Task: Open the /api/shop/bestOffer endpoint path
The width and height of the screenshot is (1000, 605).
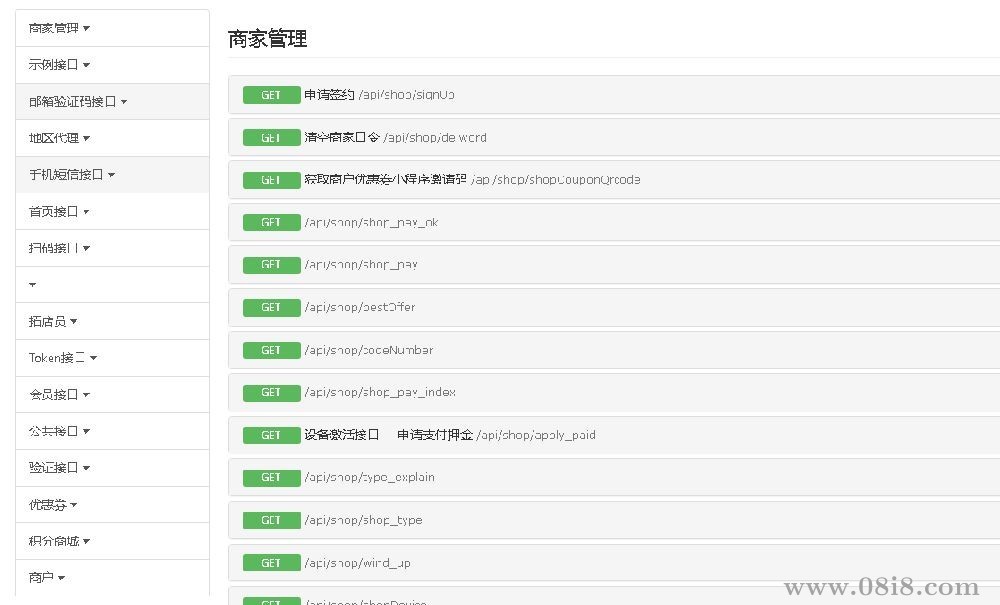Action: pos(360,307)
